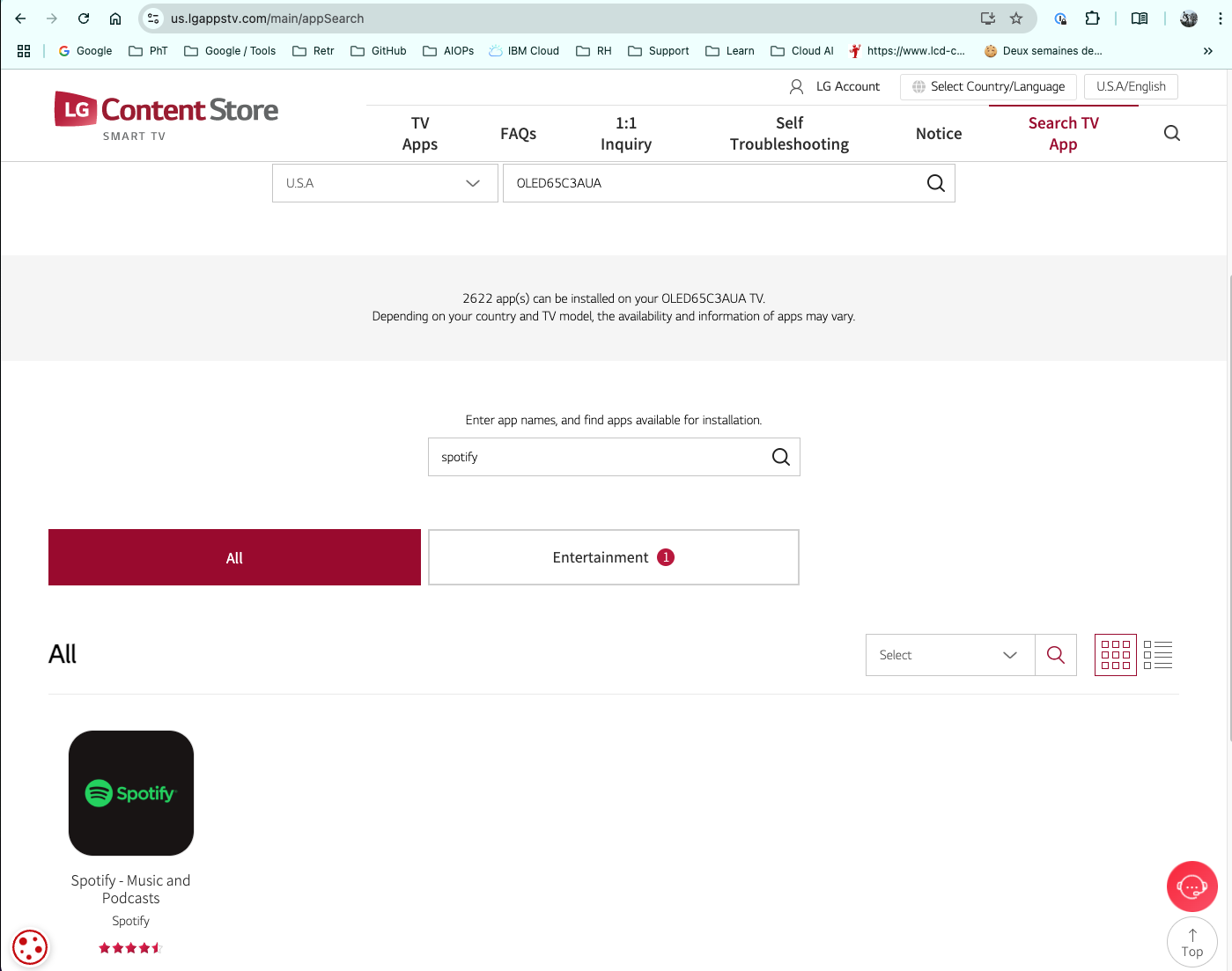Open the browser extensions puzzle icon
Image resolution: width=1232 pixels, height=971 pixels.
tap(1092, 18)
